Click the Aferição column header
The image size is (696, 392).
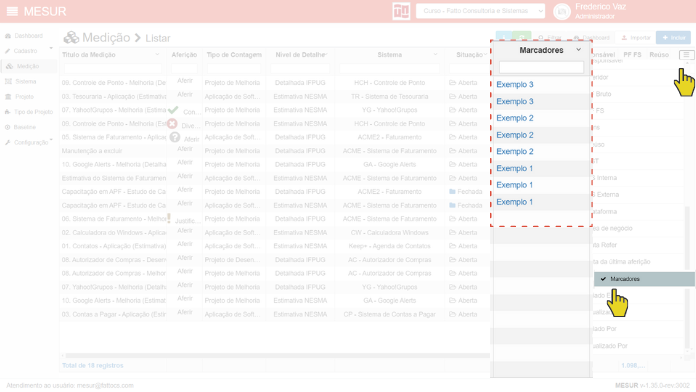(x=184, y=55)
